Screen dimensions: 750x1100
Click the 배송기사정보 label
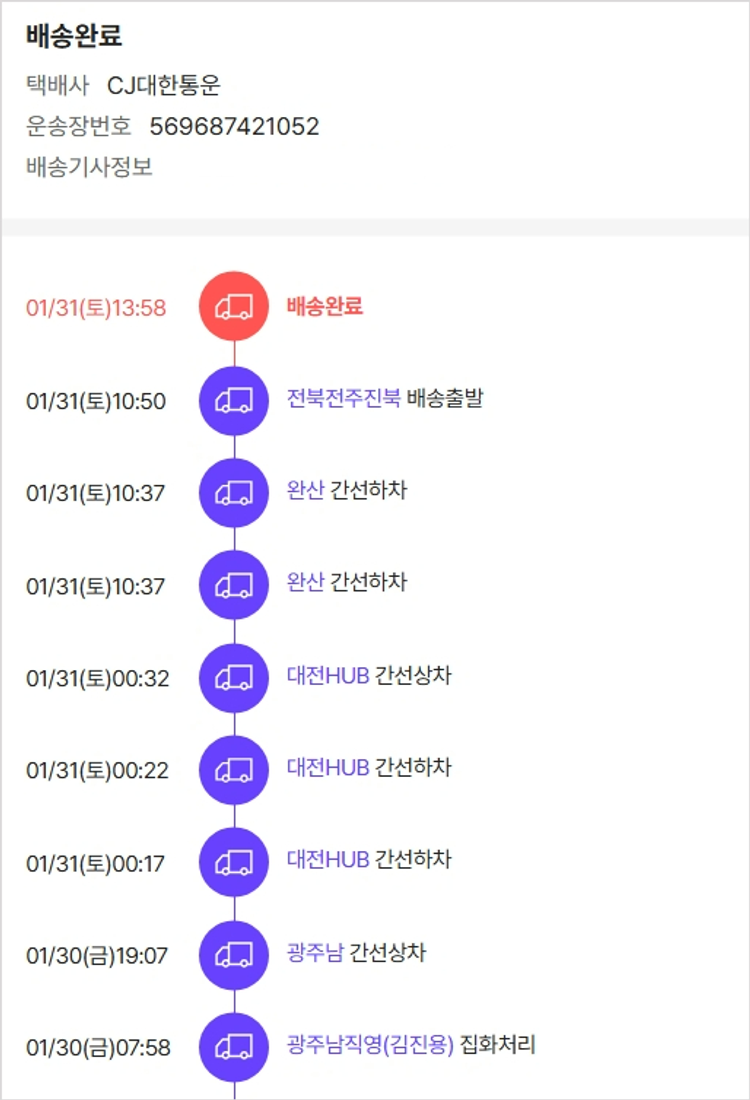[89, 166]
